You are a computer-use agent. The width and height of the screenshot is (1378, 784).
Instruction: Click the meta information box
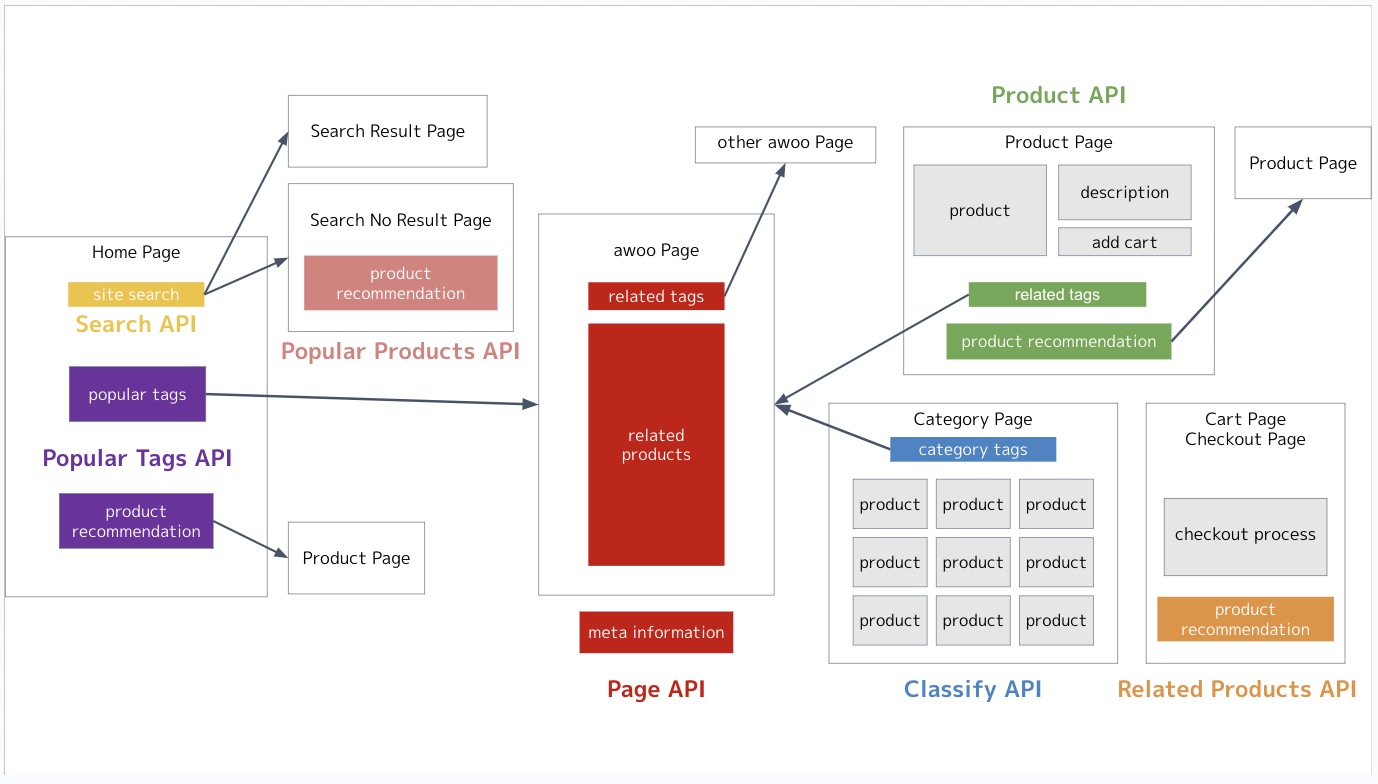point(656,632)
